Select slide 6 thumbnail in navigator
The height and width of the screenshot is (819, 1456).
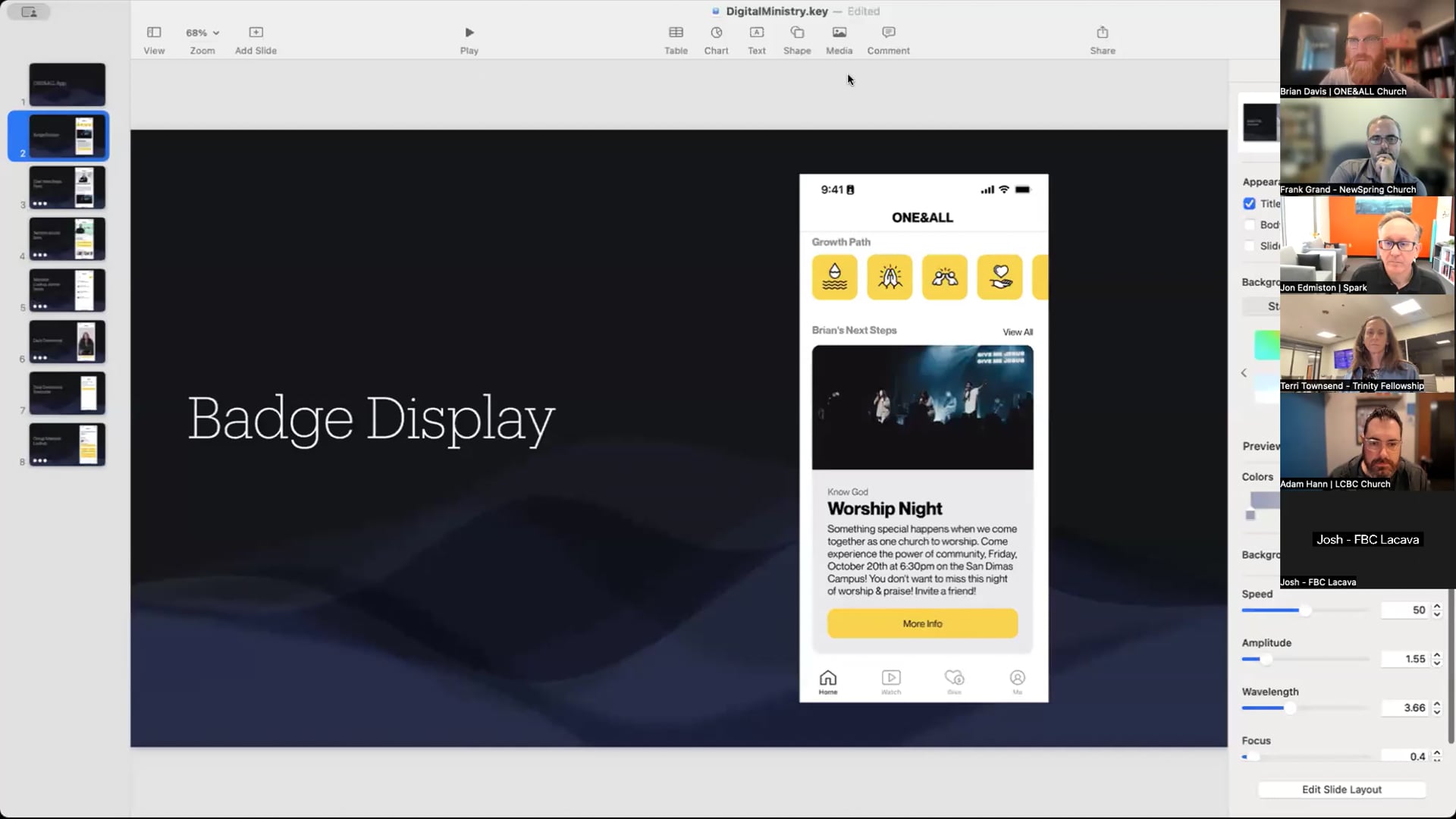(x=67, y=341)
